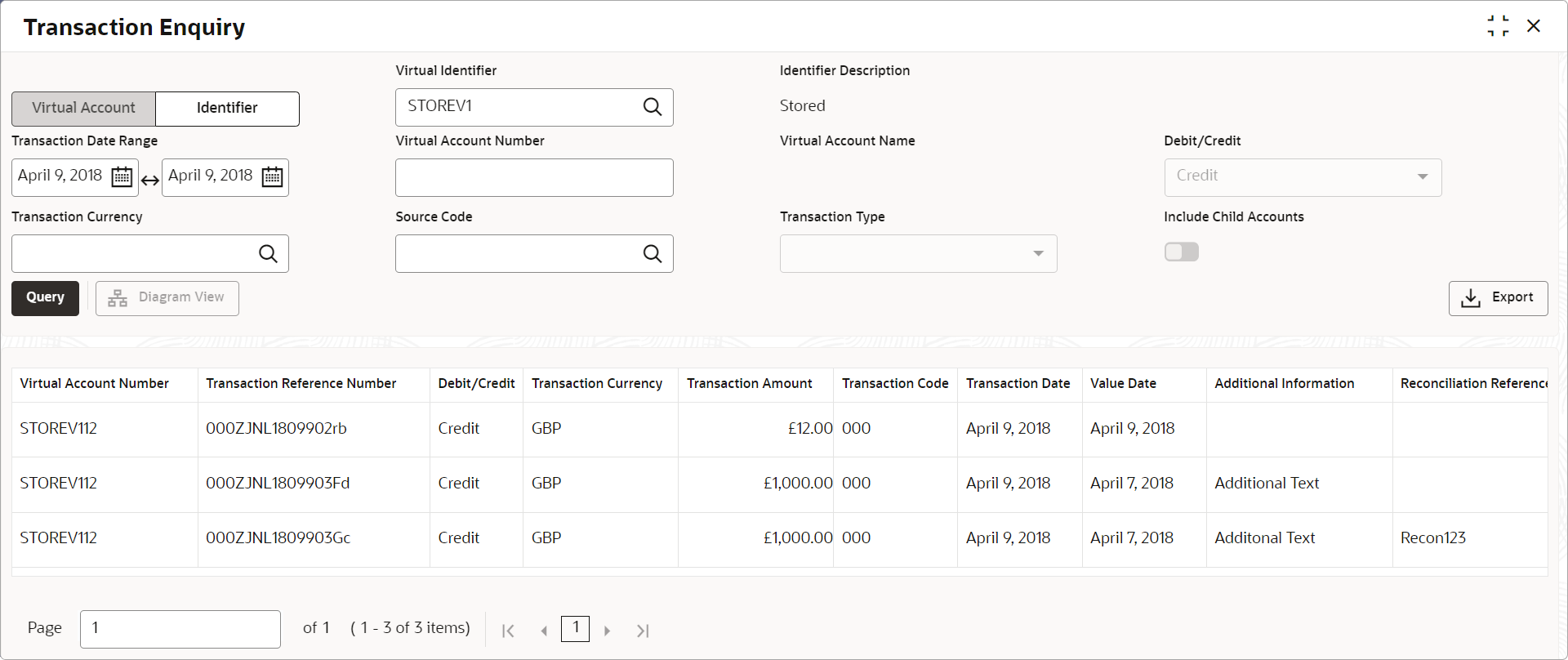
Task: Export the transaction results
Action: 1498,297
